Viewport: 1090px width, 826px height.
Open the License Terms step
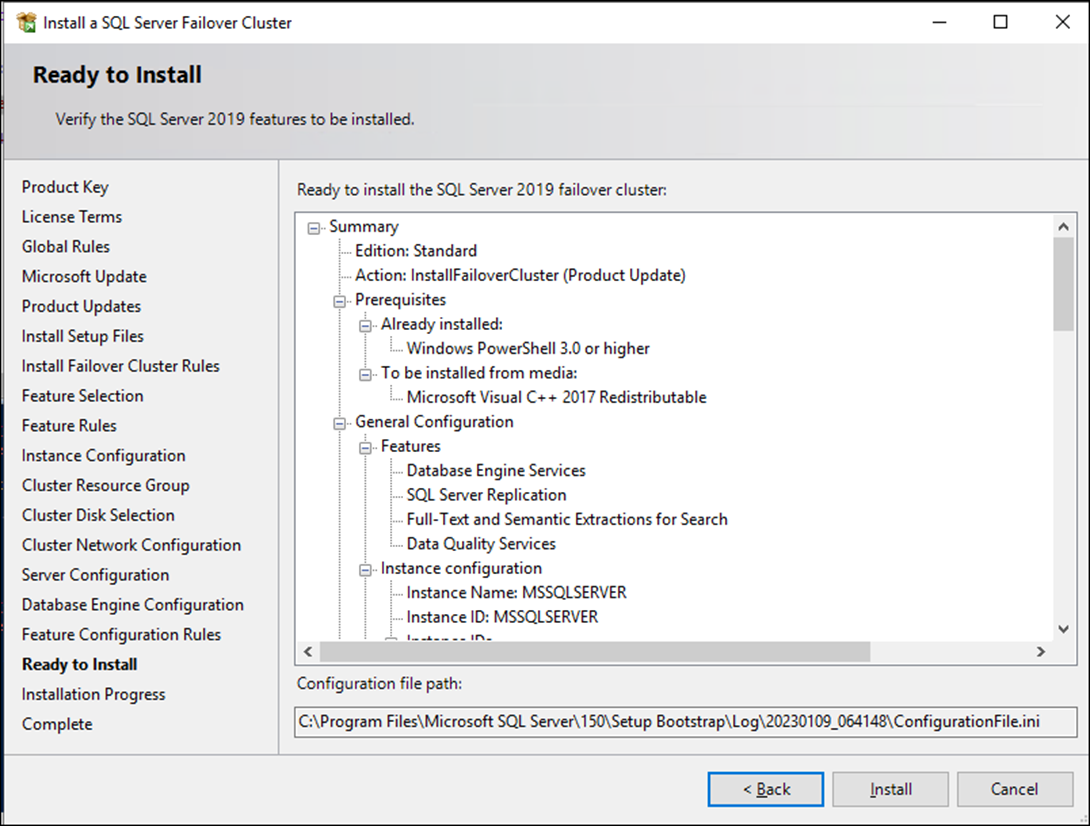(72, 217)
